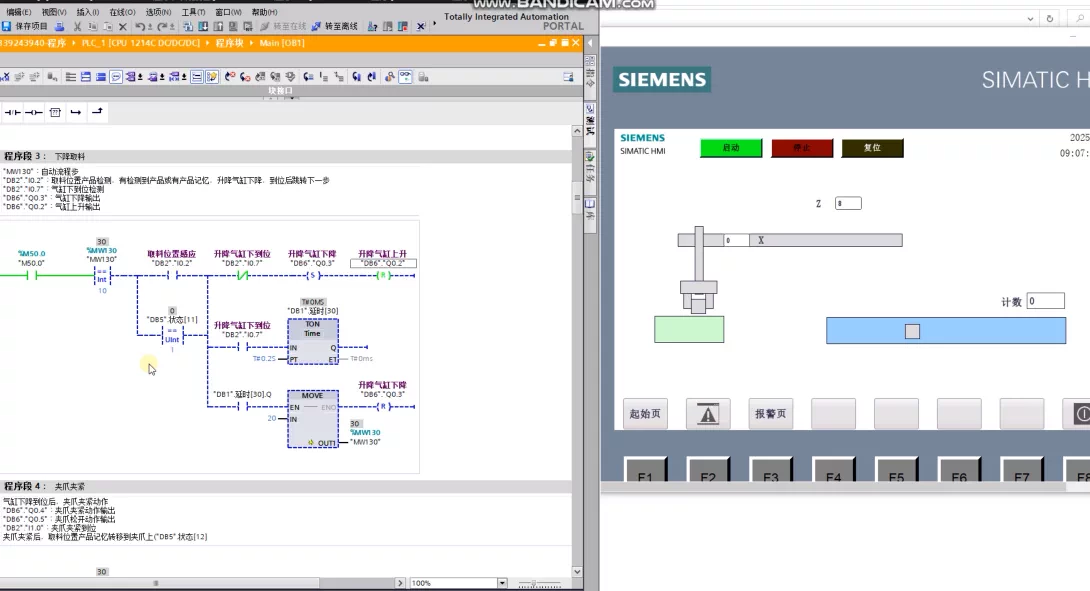
Task: Click the 转至离线 go offline button
Action: pos(334,26)
